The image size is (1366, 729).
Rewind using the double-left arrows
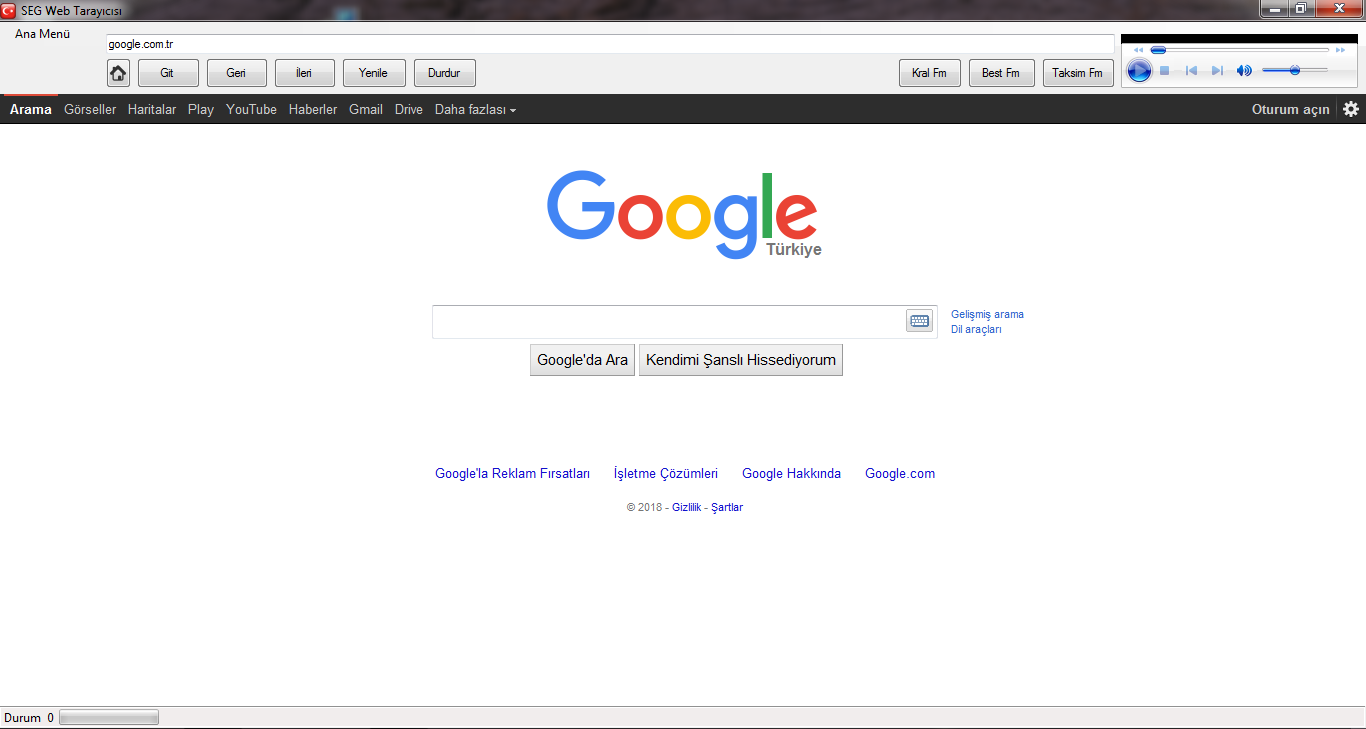[1138, 50]
